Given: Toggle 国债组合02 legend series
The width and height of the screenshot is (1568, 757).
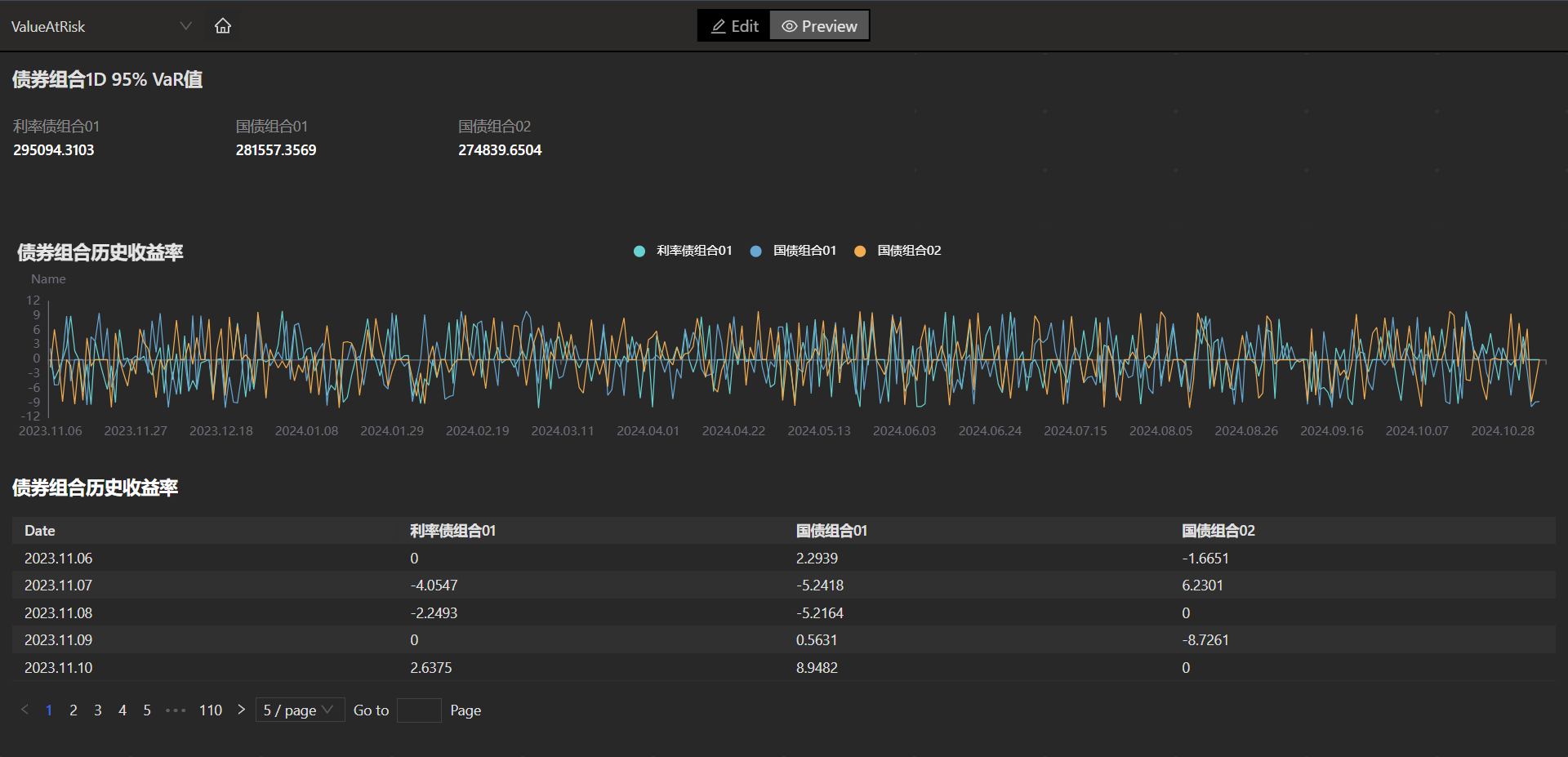Looking at the screenshot, I should (898, 251).
